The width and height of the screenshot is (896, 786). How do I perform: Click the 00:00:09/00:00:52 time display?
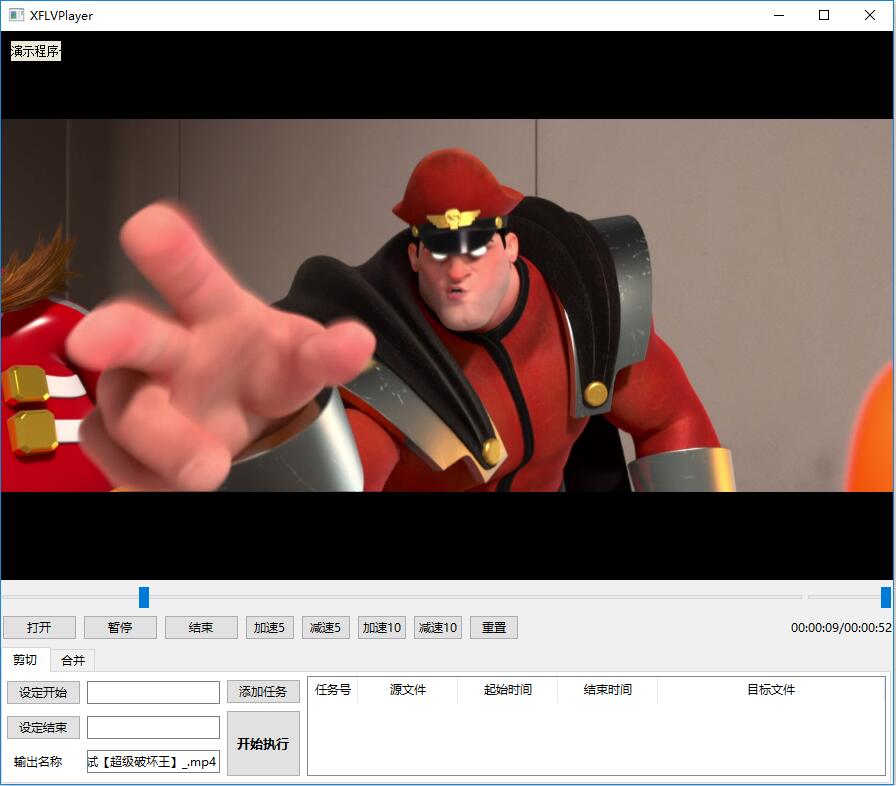(841, 628)
